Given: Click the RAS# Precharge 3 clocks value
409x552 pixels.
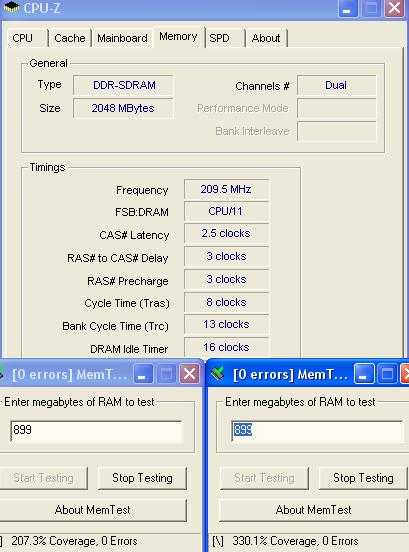Looking at the screenshot, I should [226, 280].
